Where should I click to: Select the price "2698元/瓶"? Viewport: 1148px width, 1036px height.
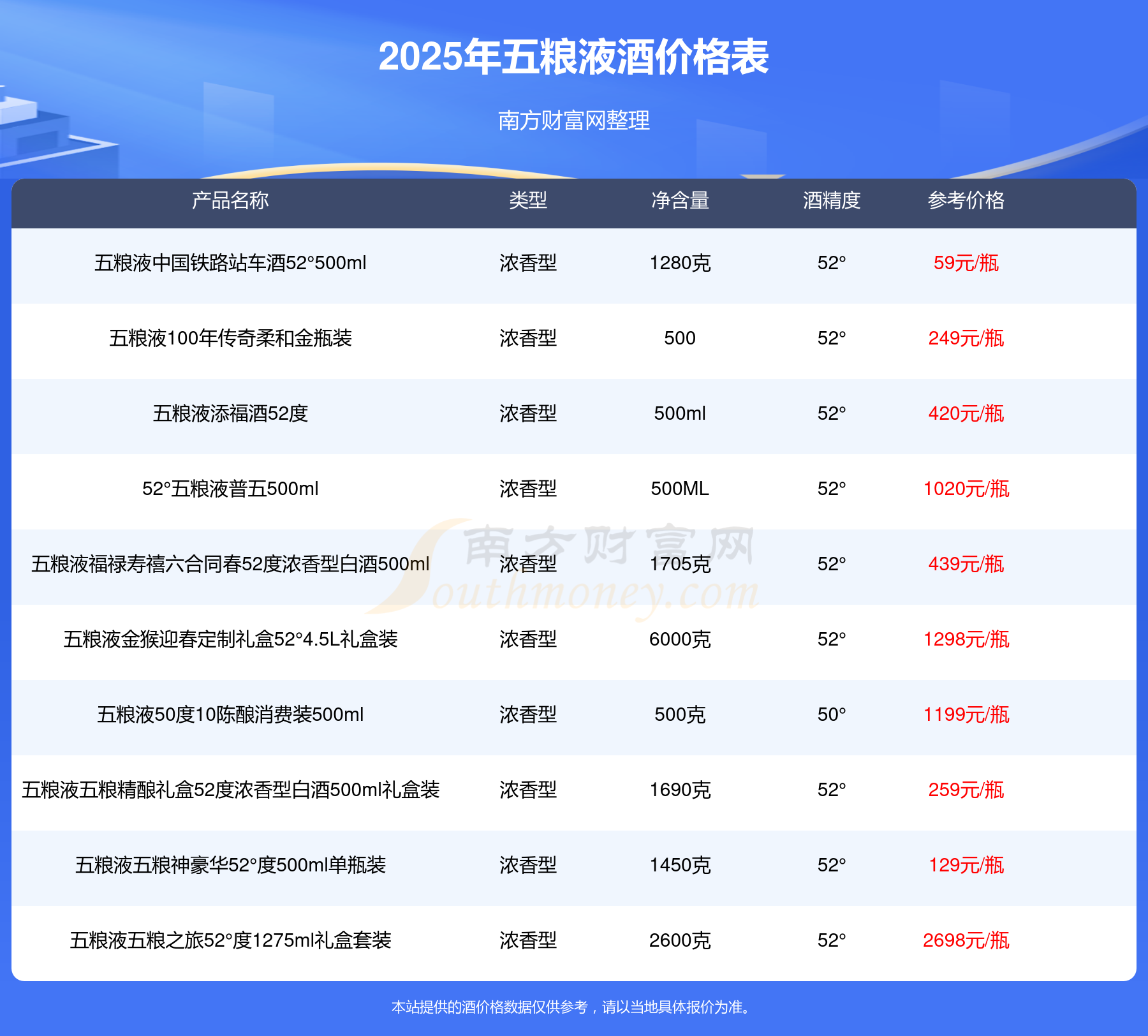point(966,940)
